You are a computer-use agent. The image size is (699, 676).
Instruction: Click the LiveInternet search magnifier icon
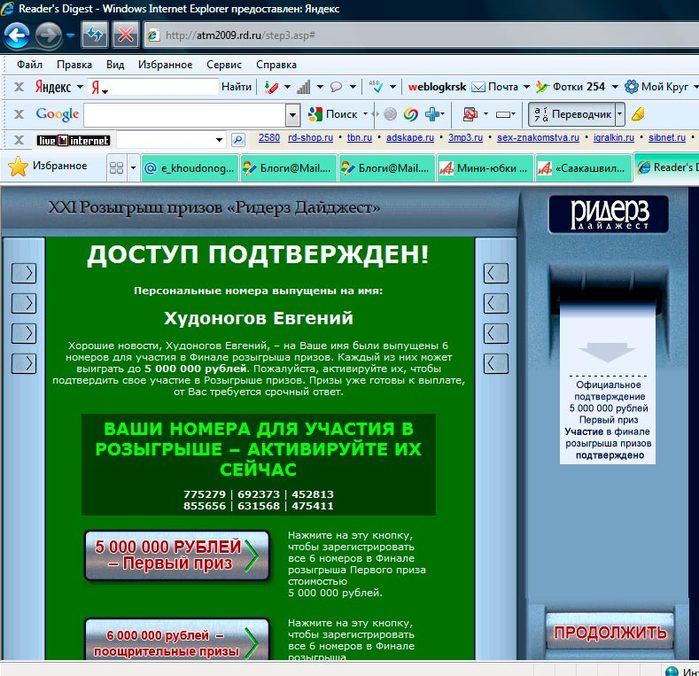click(x=238, y=140)
